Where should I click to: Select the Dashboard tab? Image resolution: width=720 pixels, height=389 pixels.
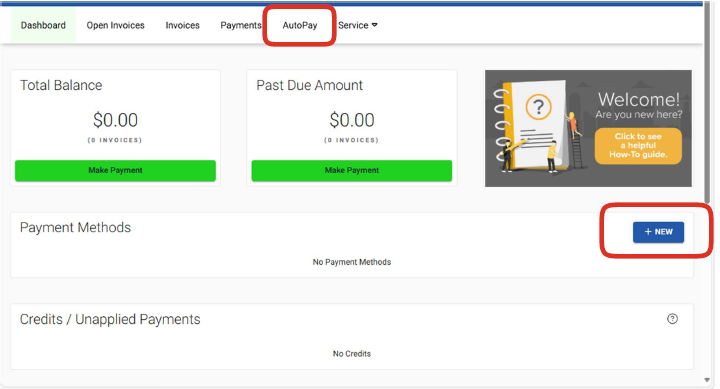(43, 25)
